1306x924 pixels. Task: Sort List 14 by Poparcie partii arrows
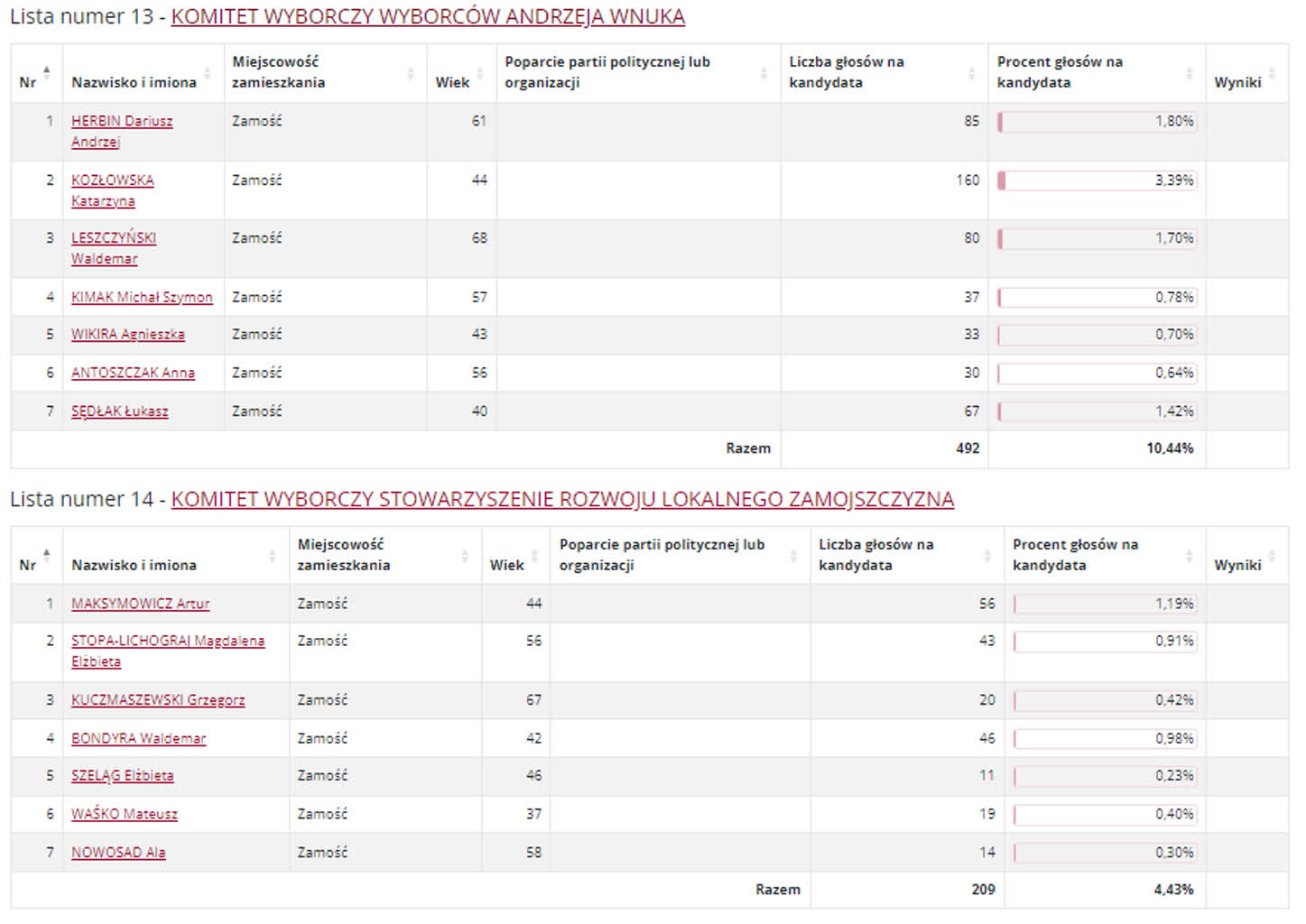click(793, 556)
